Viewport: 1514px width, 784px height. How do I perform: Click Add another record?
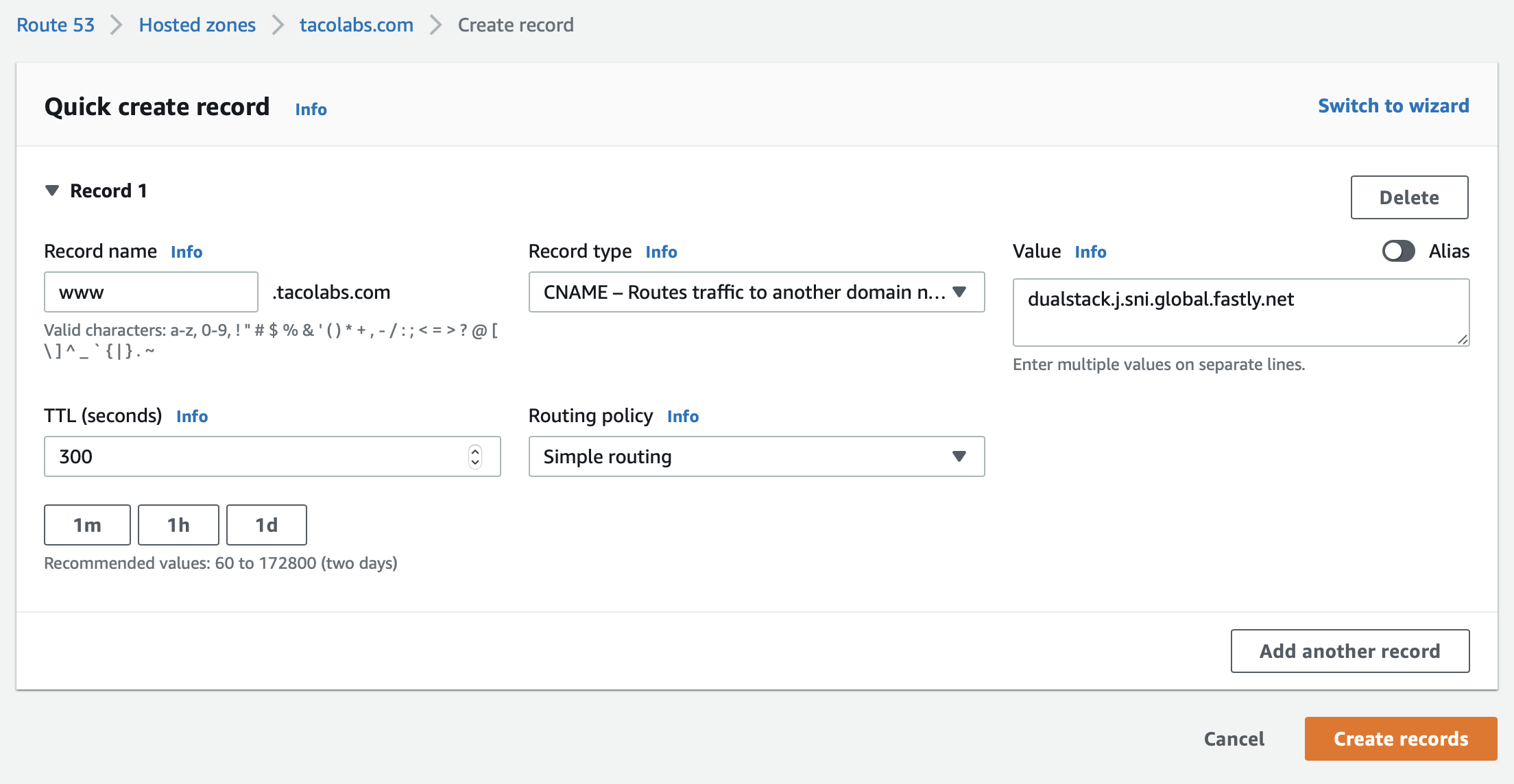[1349, 651]
